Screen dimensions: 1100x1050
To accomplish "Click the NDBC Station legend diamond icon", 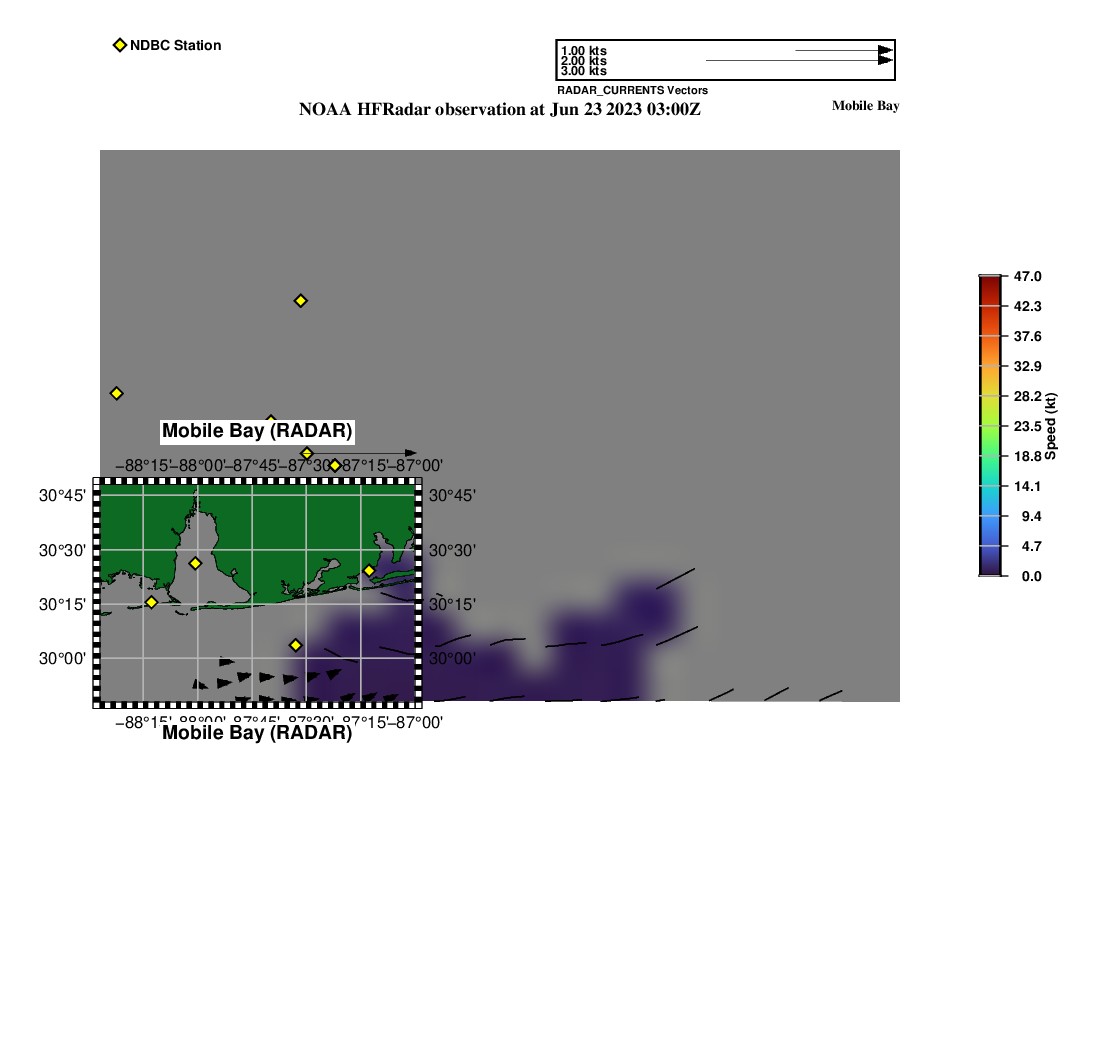I will click(120, 45).
